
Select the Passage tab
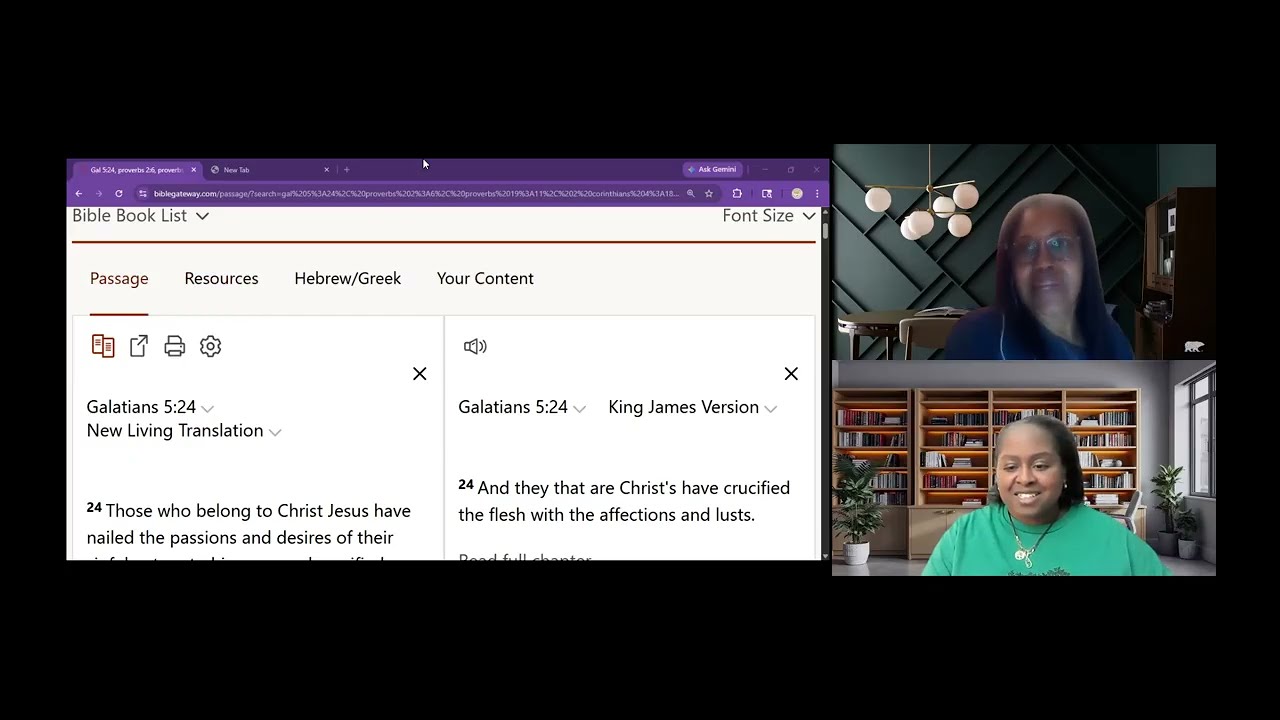tap(119, 278)
